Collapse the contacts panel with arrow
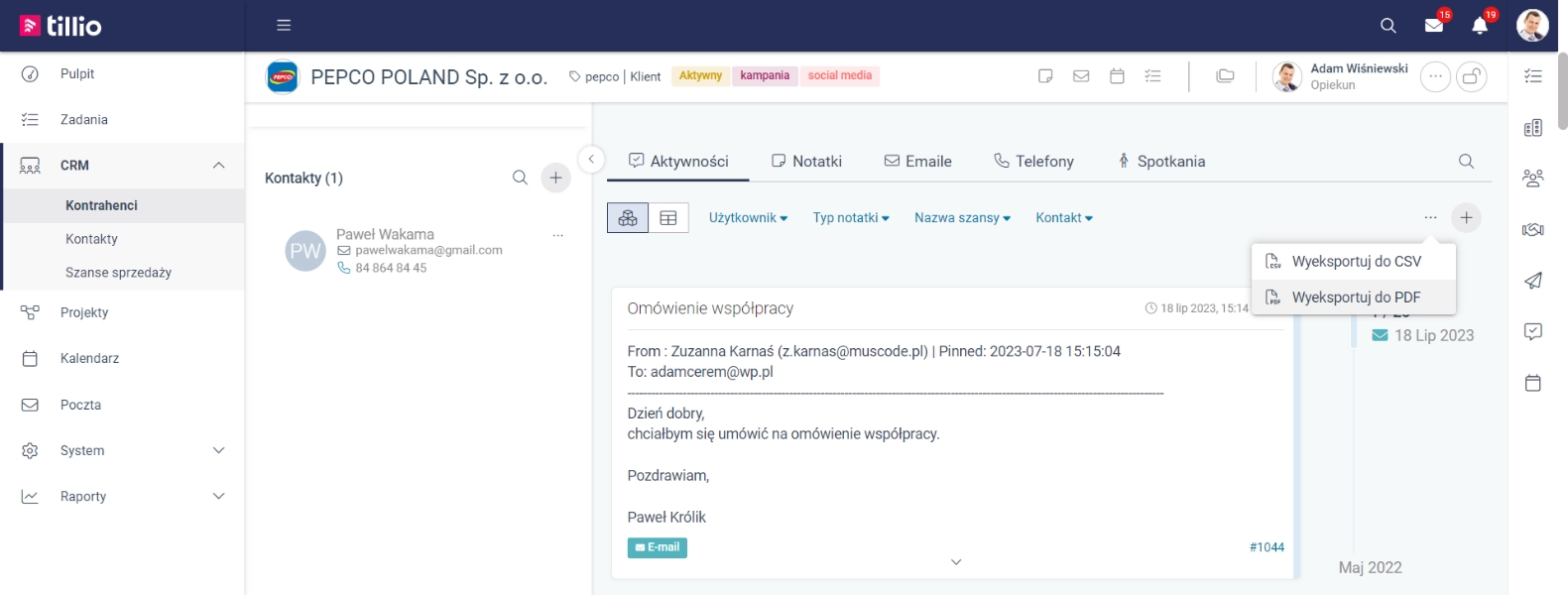1568x595 pixels. coord(591,159)
